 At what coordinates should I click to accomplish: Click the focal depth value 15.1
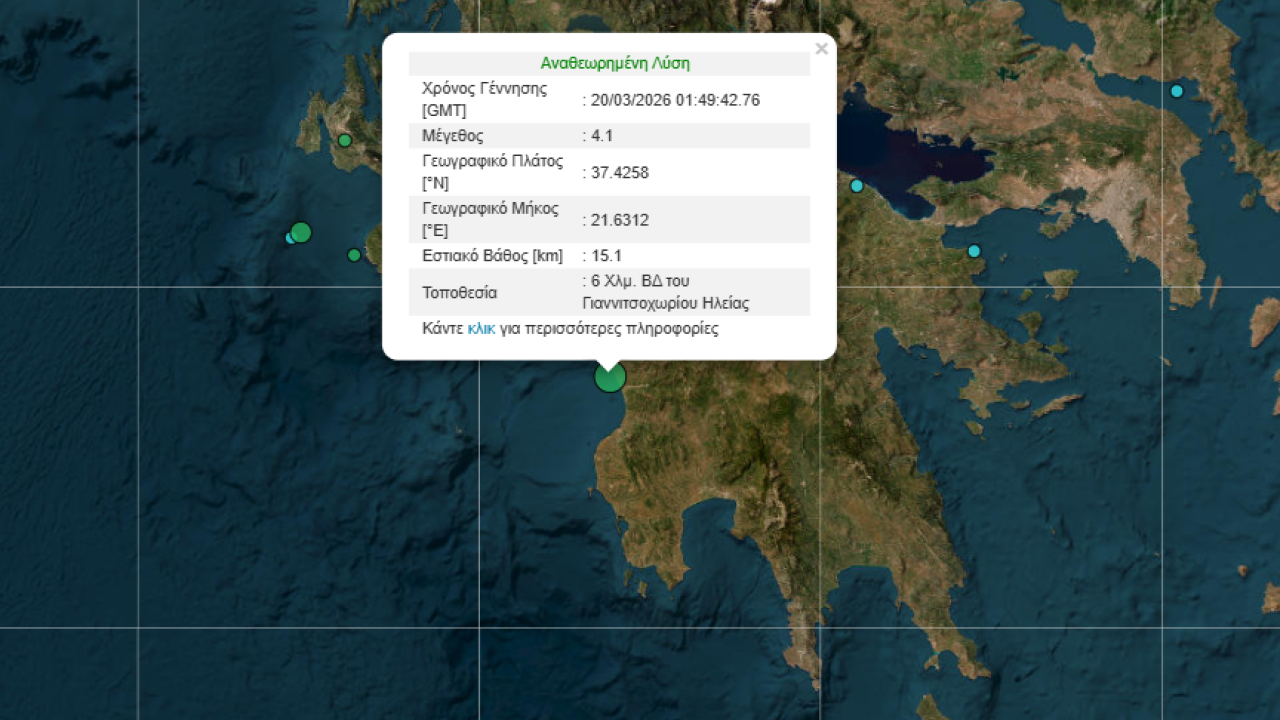(x=607, y=256)
